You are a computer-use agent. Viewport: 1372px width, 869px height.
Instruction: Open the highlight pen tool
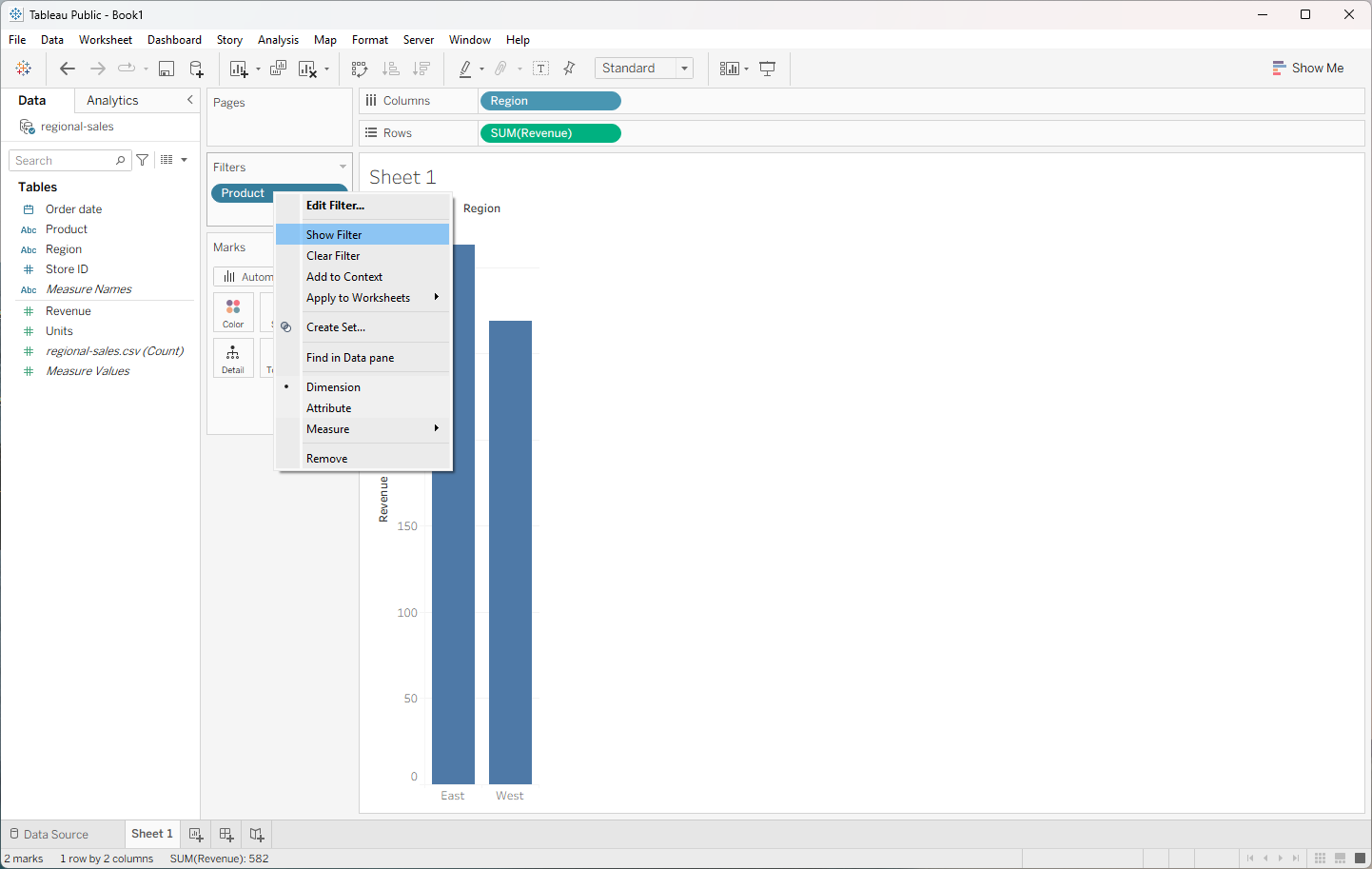[x=465, y=69]
